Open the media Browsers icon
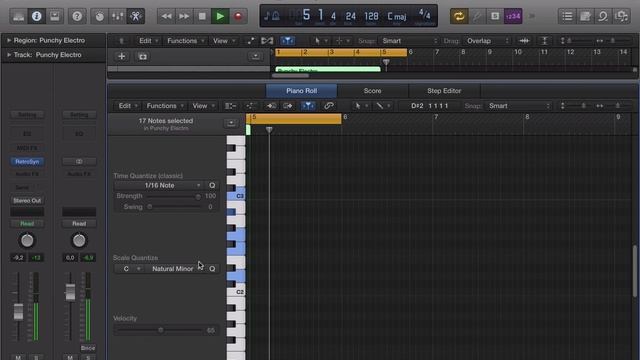 [x=621, y=16]
